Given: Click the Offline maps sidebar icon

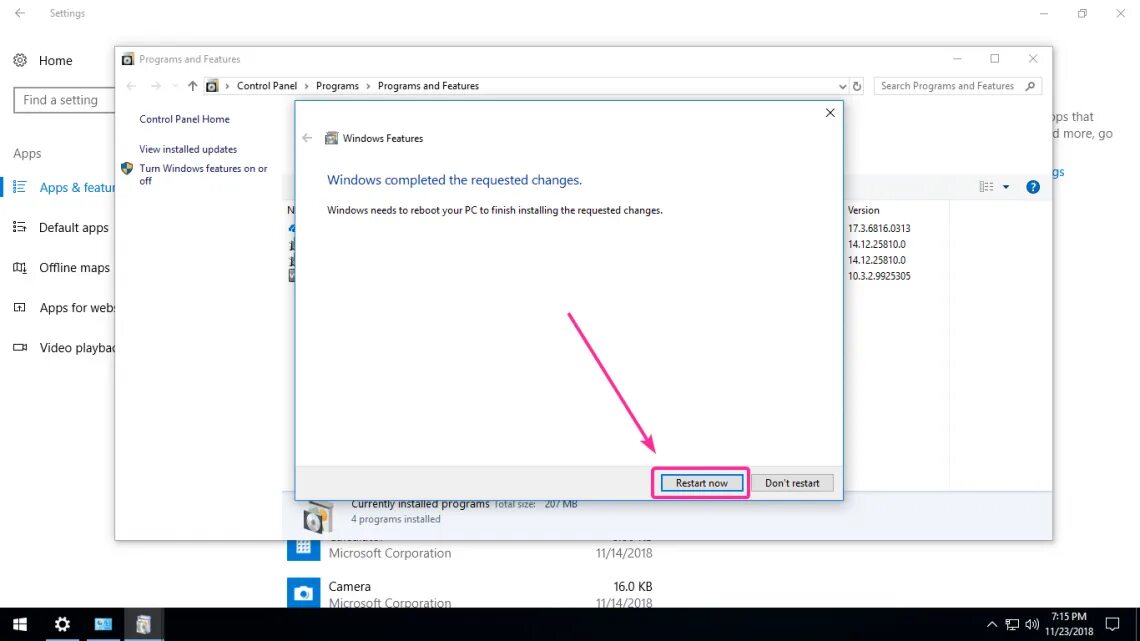Looking at the screenshot, I should point(20,267).
